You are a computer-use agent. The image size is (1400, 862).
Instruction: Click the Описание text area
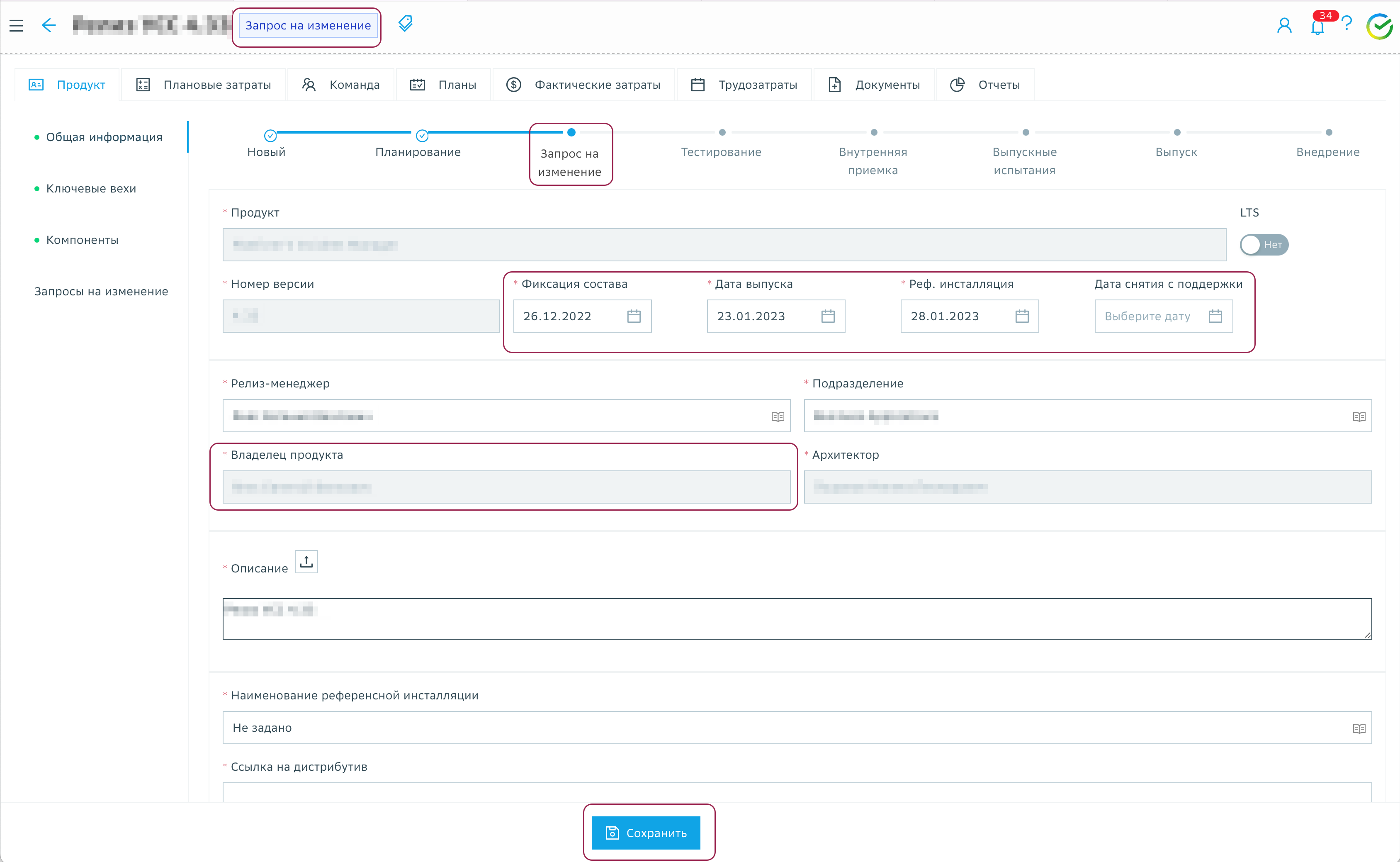pos(797,619)
